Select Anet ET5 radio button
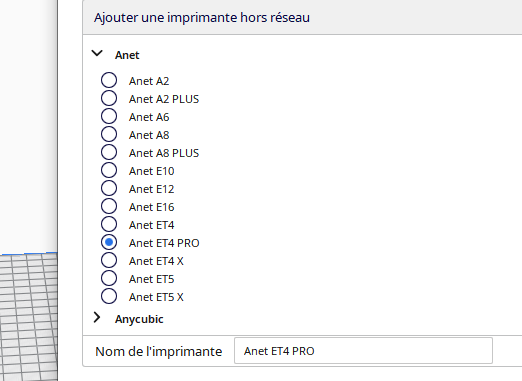 click(109, 278)
